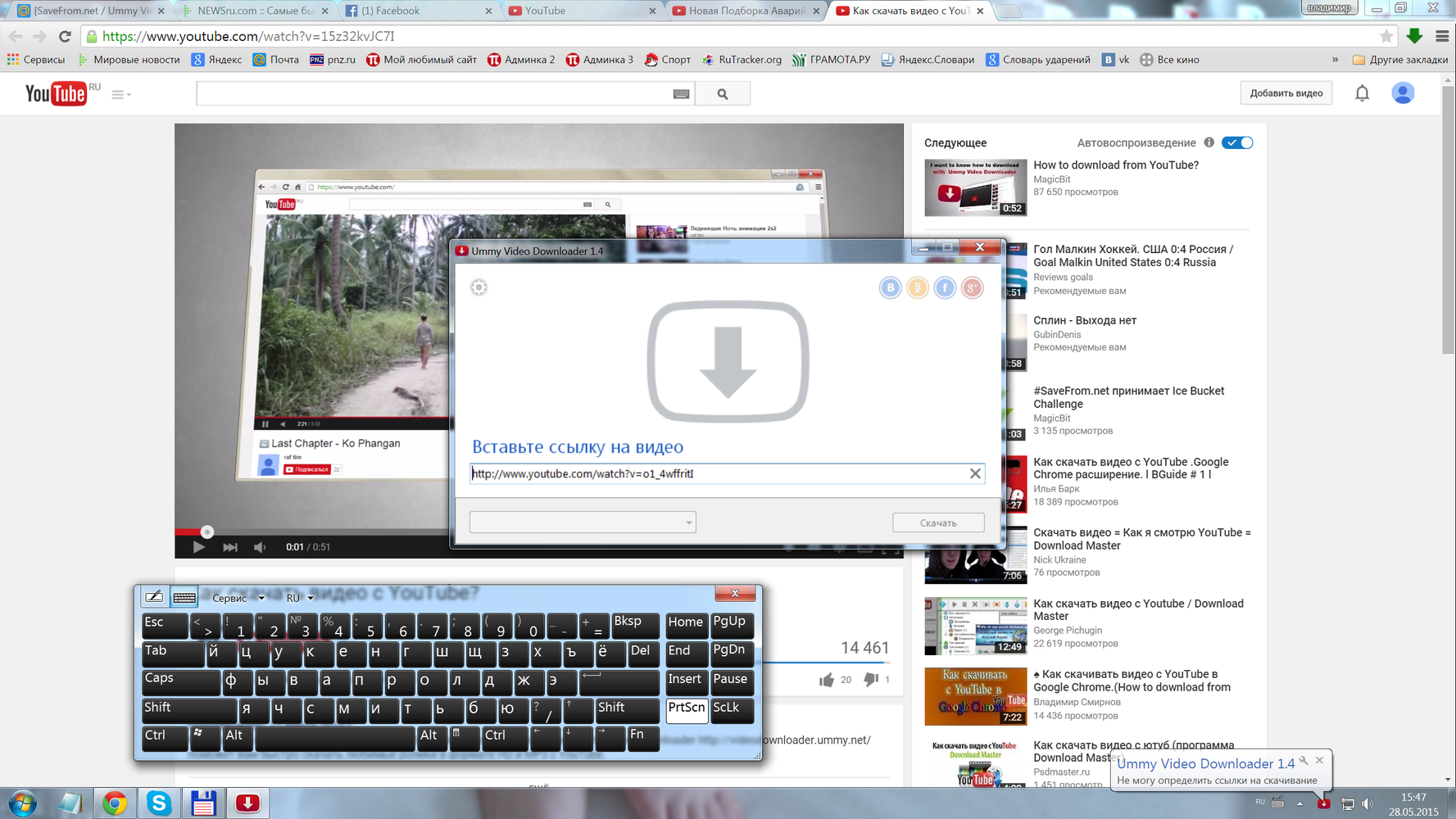This screenshot has width=1456, height=819.
Task: Open Chrome from the taskbar
Action: coord(115,803)
